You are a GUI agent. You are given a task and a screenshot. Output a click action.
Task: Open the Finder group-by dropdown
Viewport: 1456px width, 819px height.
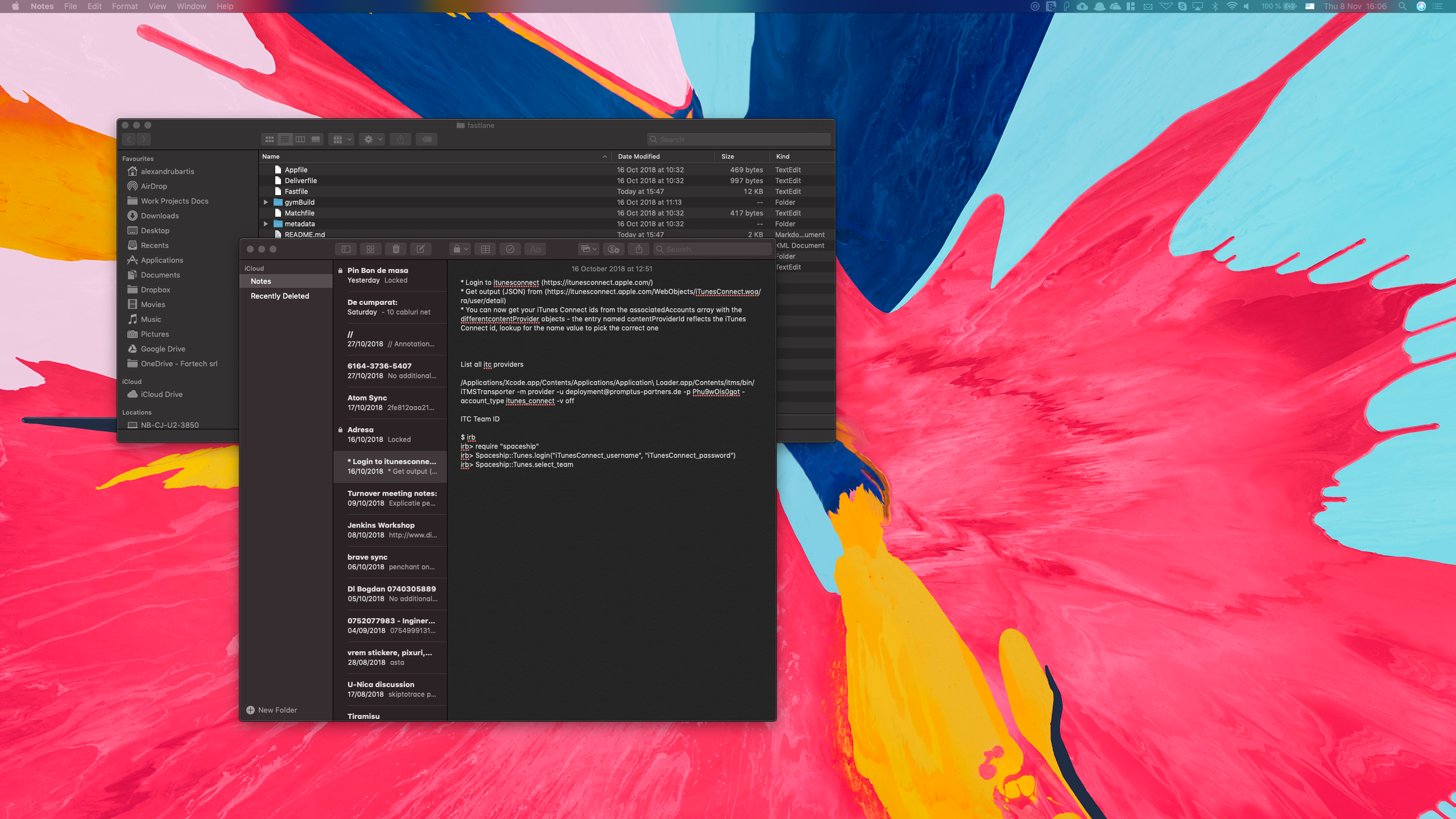342,139
